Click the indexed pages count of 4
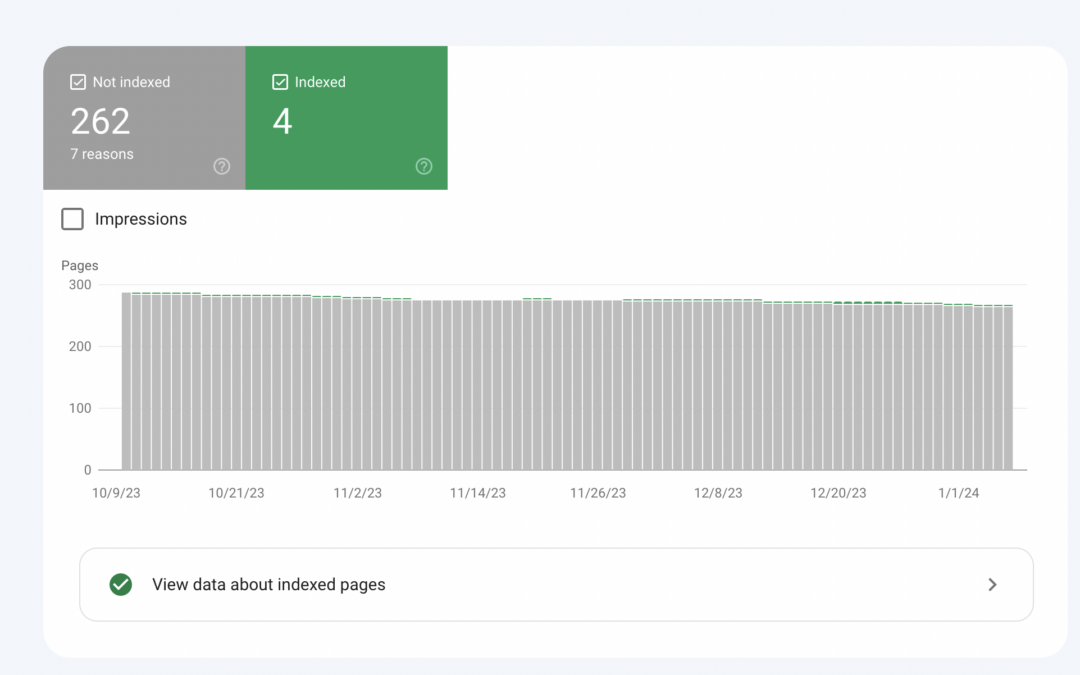Image resolution: width=1080 pixels, height=675 pixels. coord(282,122)
